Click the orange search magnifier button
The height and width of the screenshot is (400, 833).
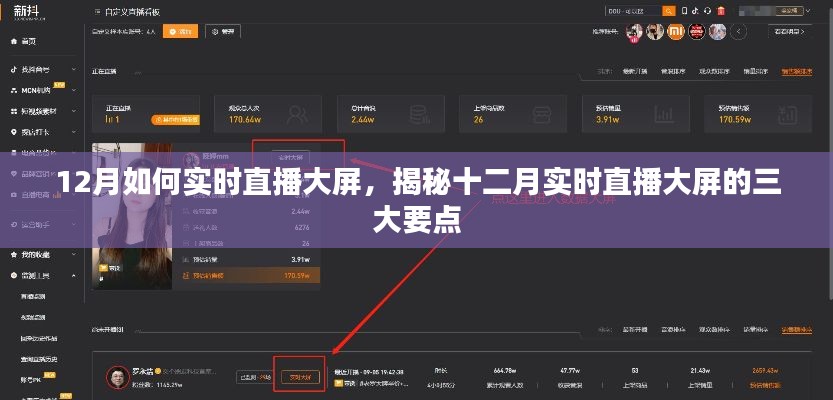pyautogui.click(x=667, y=11)
